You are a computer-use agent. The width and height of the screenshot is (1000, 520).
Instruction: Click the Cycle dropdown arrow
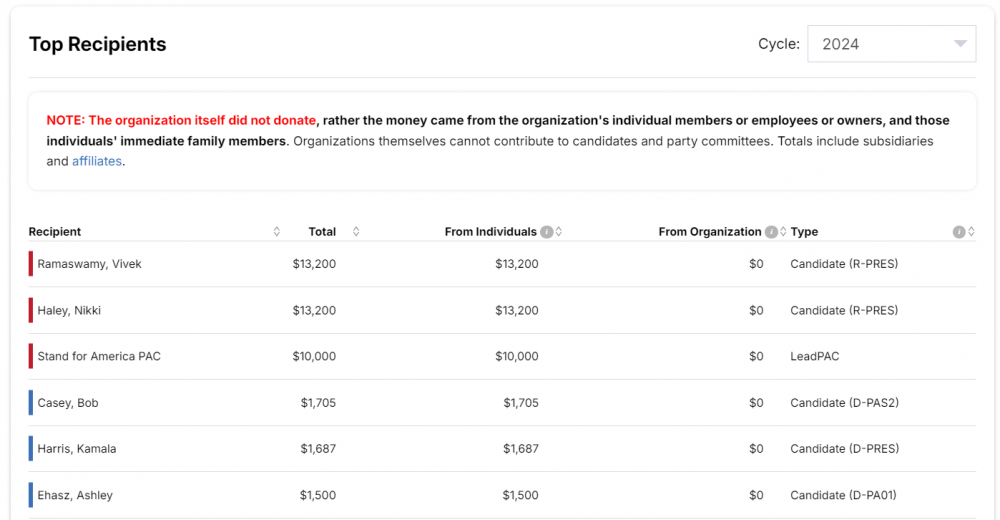coord(960,44)
